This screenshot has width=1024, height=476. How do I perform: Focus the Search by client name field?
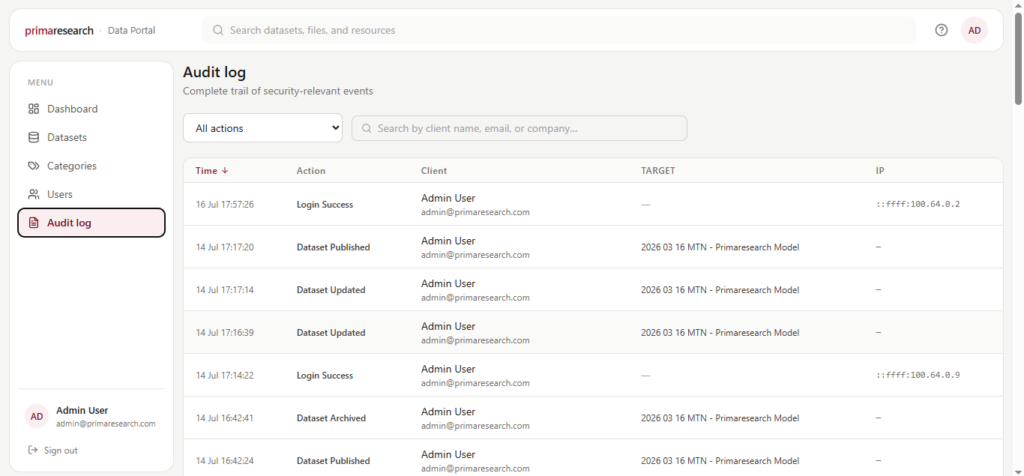click(519, 129)
